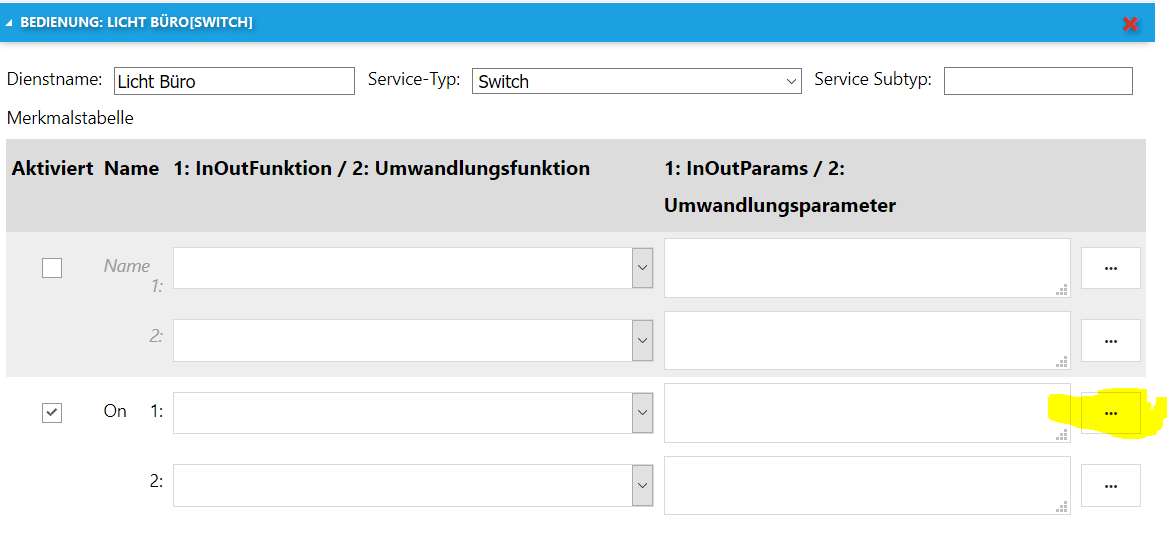1167x549 pixels.
Task: Enable the Name characteristic checkbox
Action: 52,268
